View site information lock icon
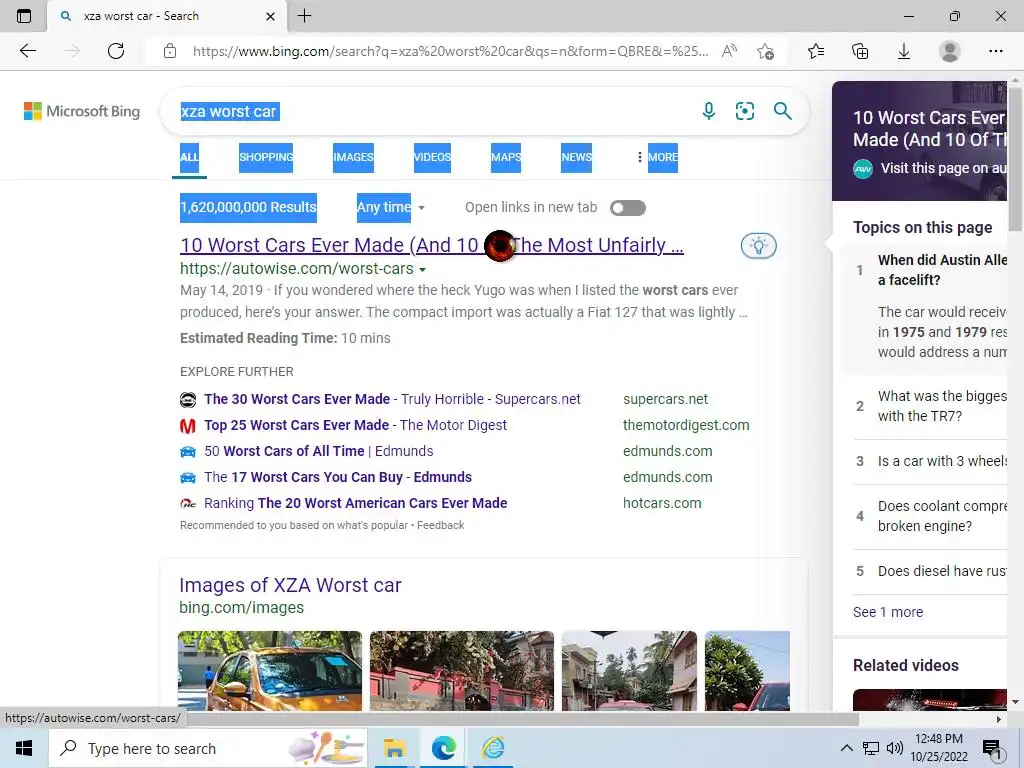 (x=170, y=51)
